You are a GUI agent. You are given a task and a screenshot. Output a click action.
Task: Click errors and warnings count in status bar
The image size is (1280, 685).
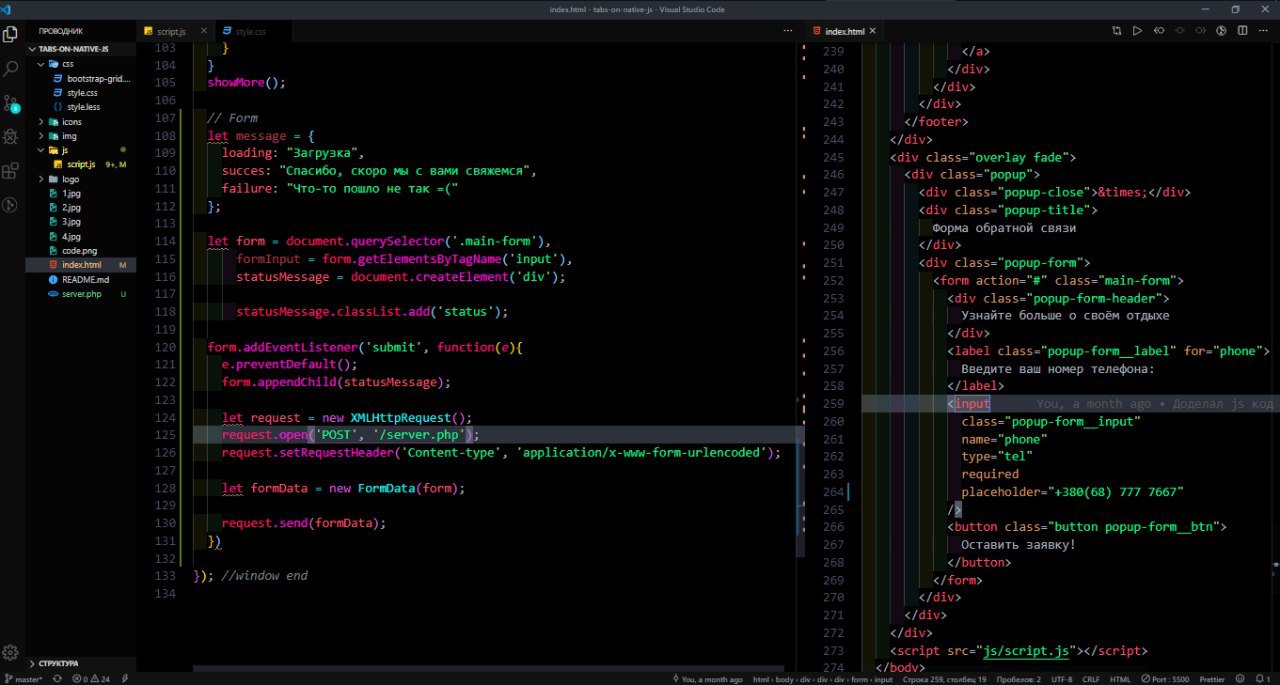click(x=90, y=679)
